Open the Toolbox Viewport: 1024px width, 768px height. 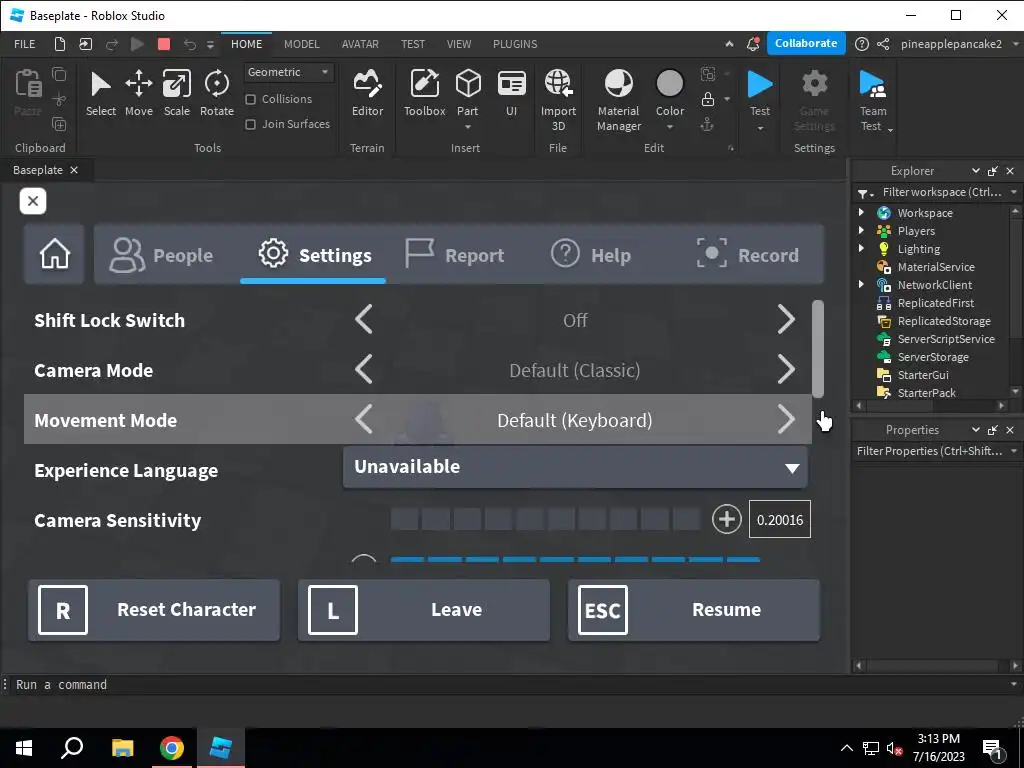424,93
